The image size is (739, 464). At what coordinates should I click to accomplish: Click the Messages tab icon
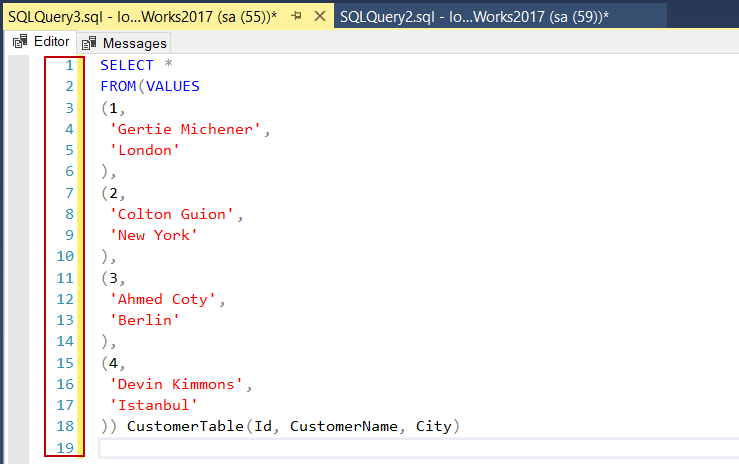[x=89, y=43]
